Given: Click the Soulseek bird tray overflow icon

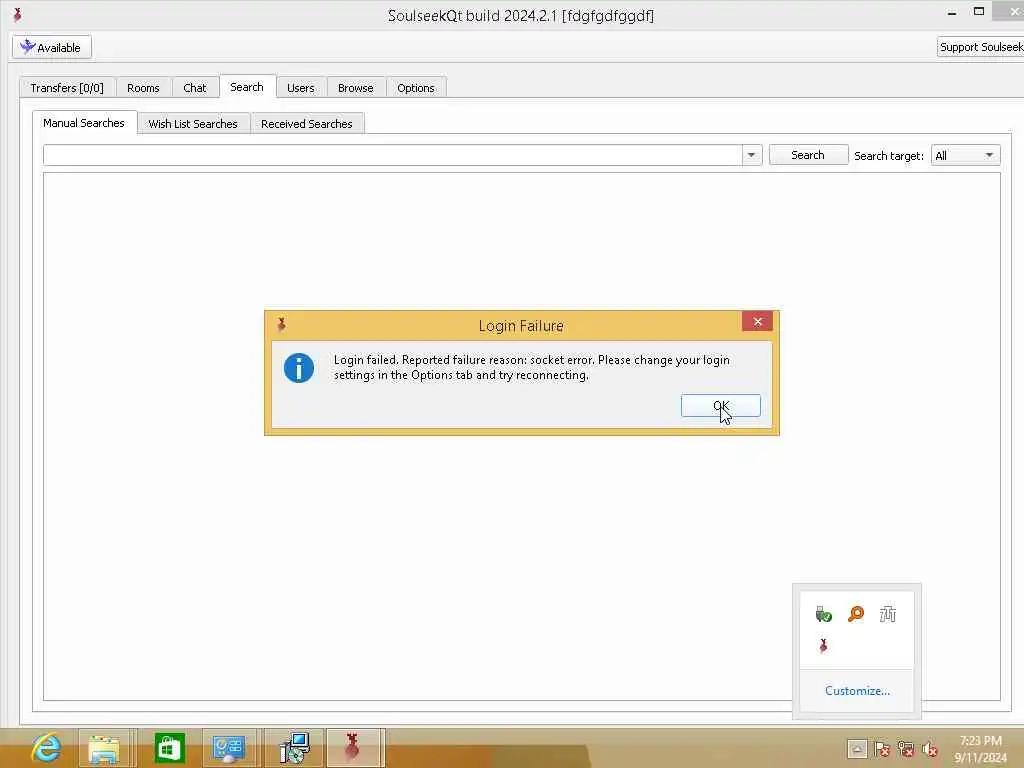Looking at the screenshot, I should click(x=824, y=646).
